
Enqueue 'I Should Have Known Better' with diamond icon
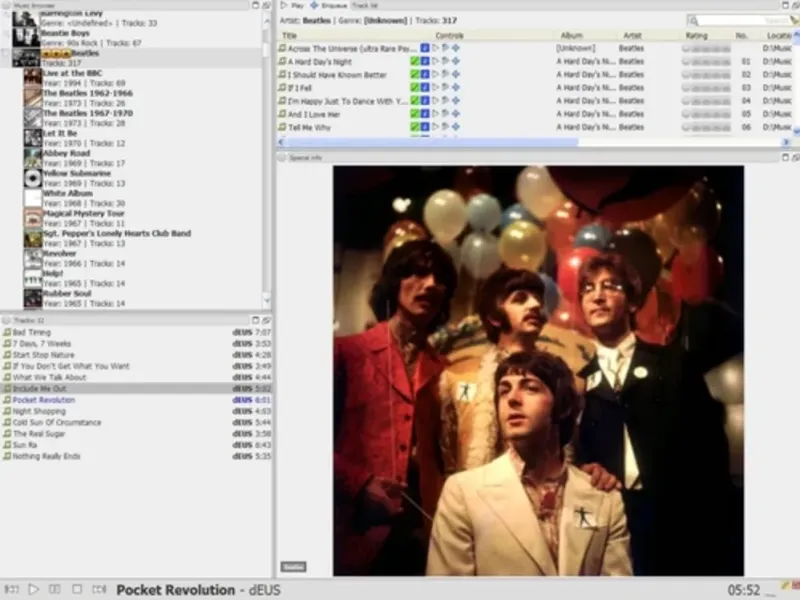(x=456, y=74)
